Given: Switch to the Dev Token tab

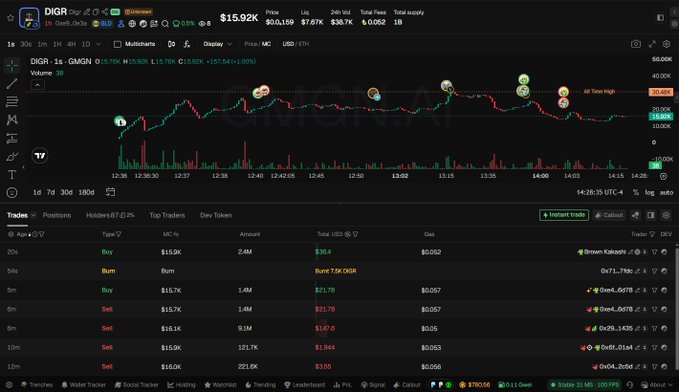Looking at the screenshot, I should [216, 215].
